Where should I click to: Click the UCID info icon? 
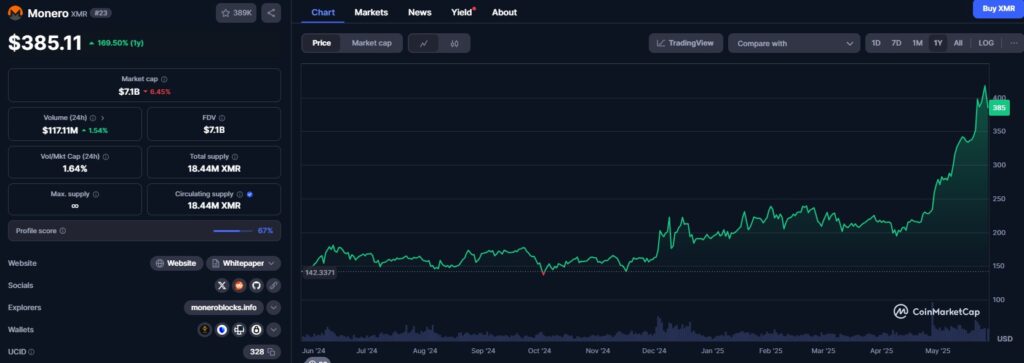(x=31, y=352)
